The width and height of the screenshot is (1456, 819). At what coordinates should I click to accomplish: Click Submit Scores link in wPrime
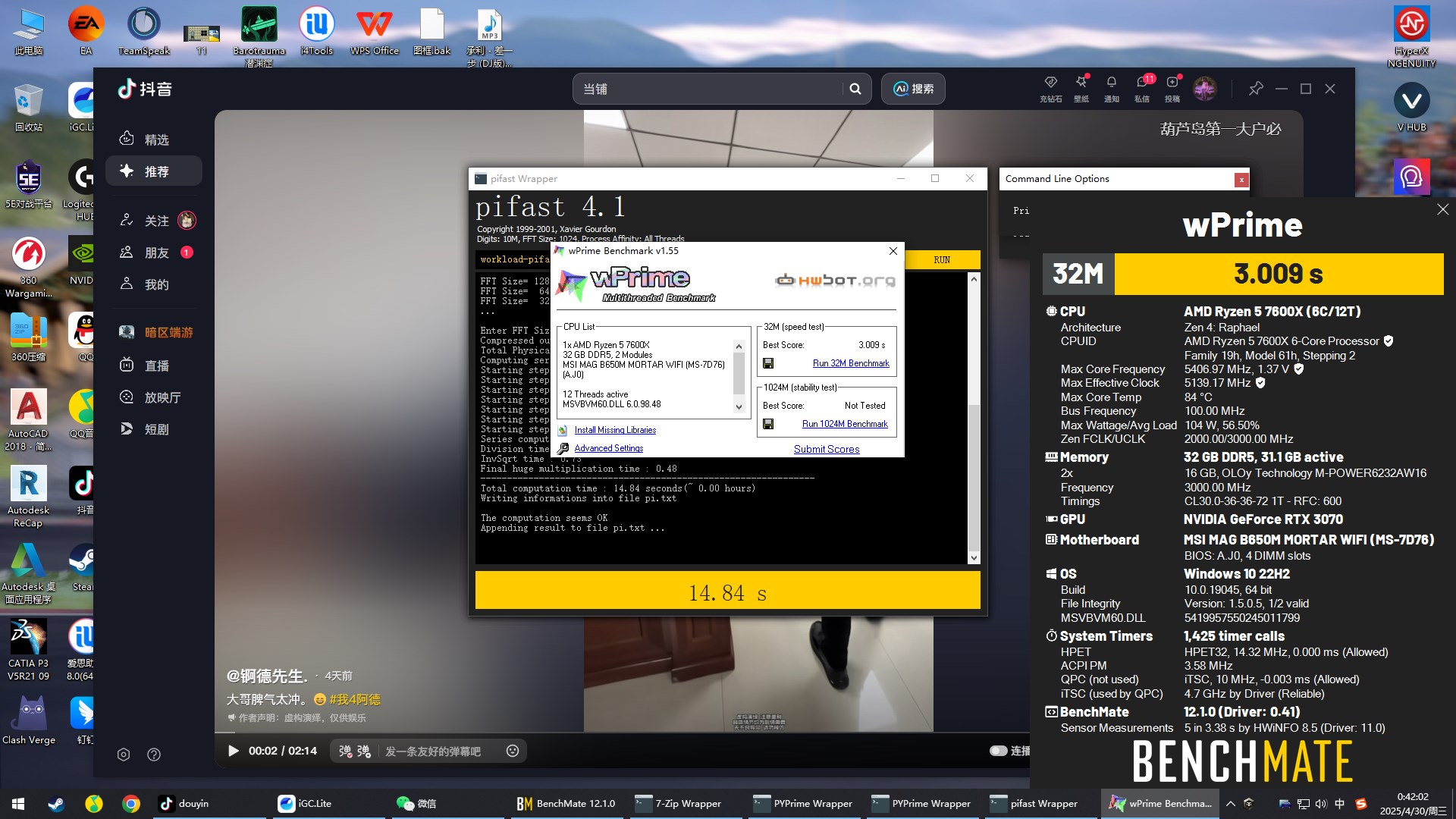click(827, 449)
